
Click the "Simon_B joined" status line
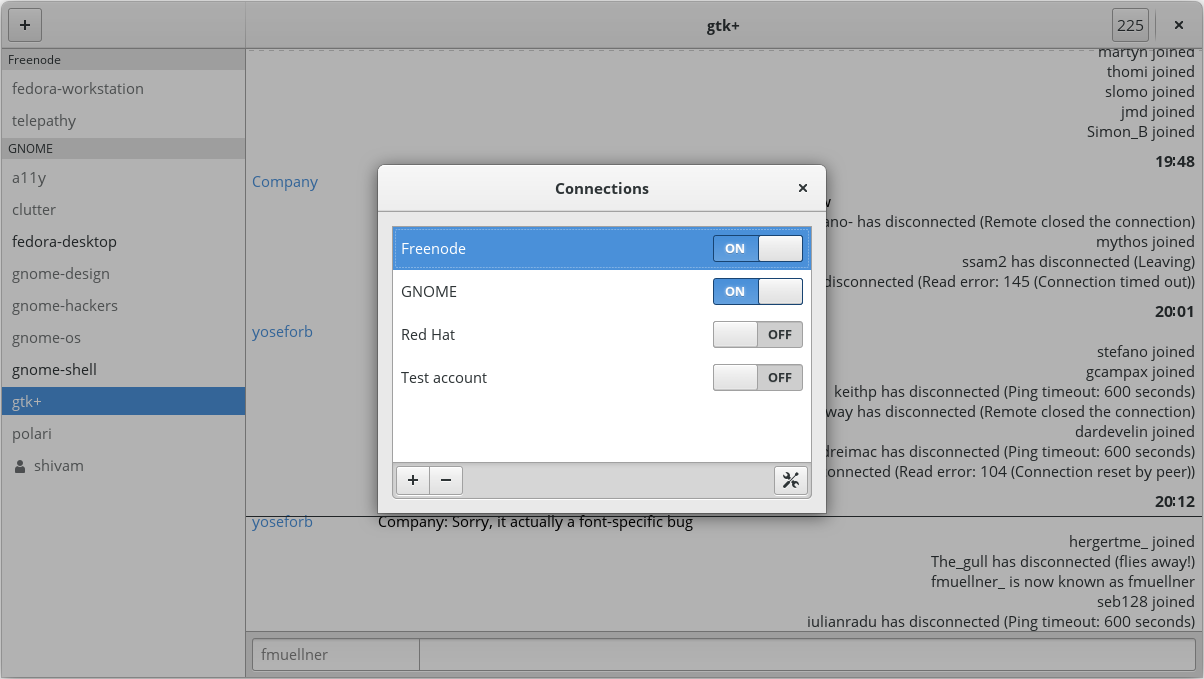point(1141,131)
